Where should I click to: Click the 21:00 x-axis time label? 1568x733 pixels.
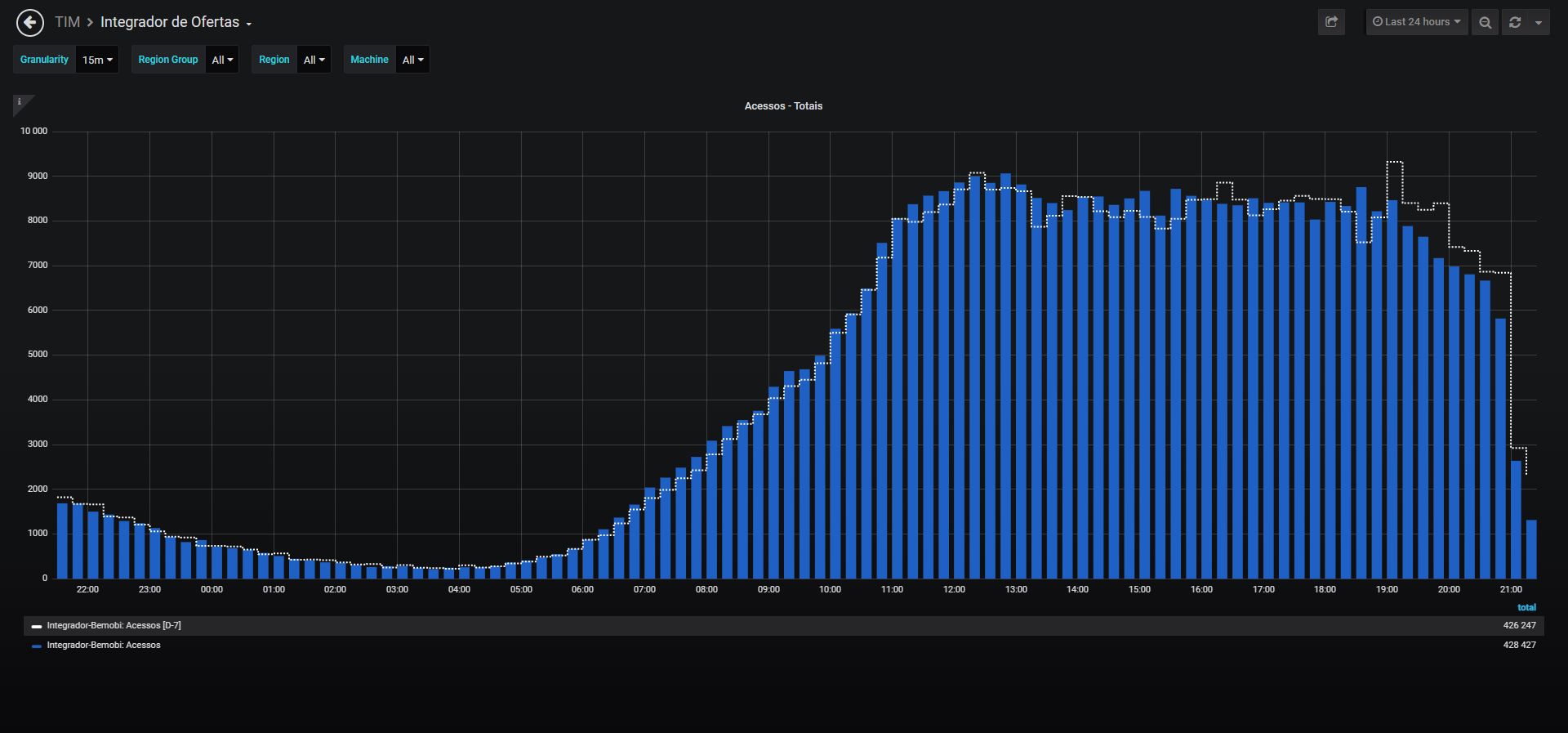click(1511, 590)
